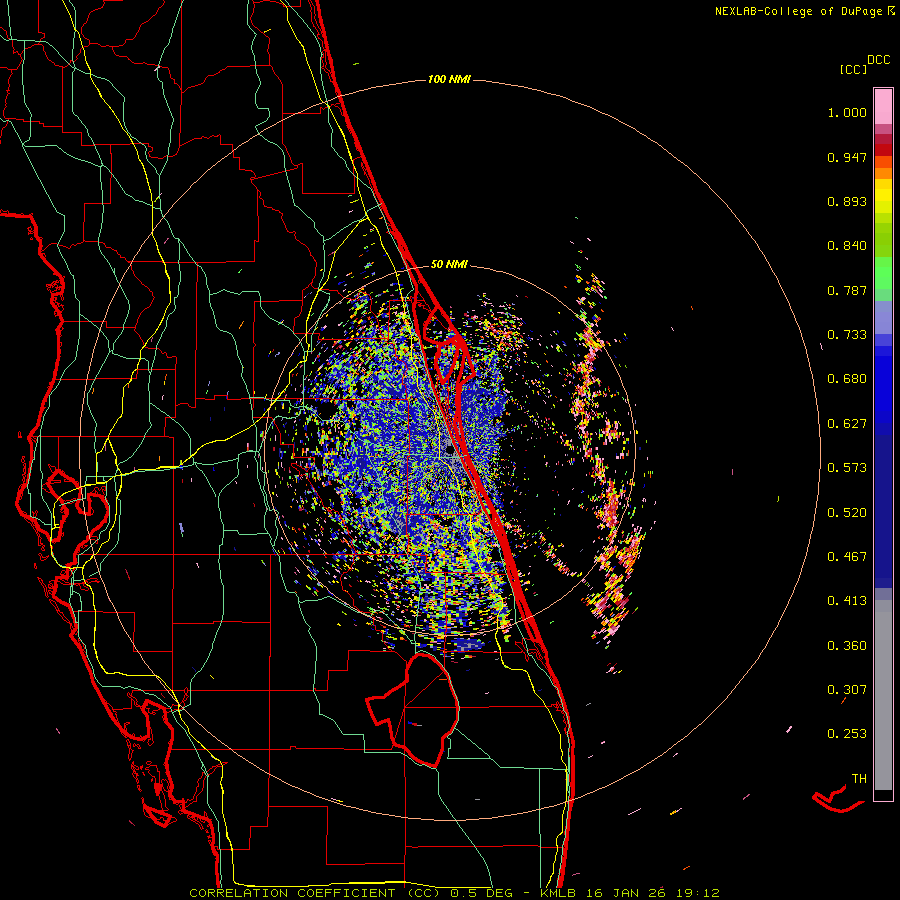900x900 pixels.
Task: Click the [CC] units label
Action: 854,69
